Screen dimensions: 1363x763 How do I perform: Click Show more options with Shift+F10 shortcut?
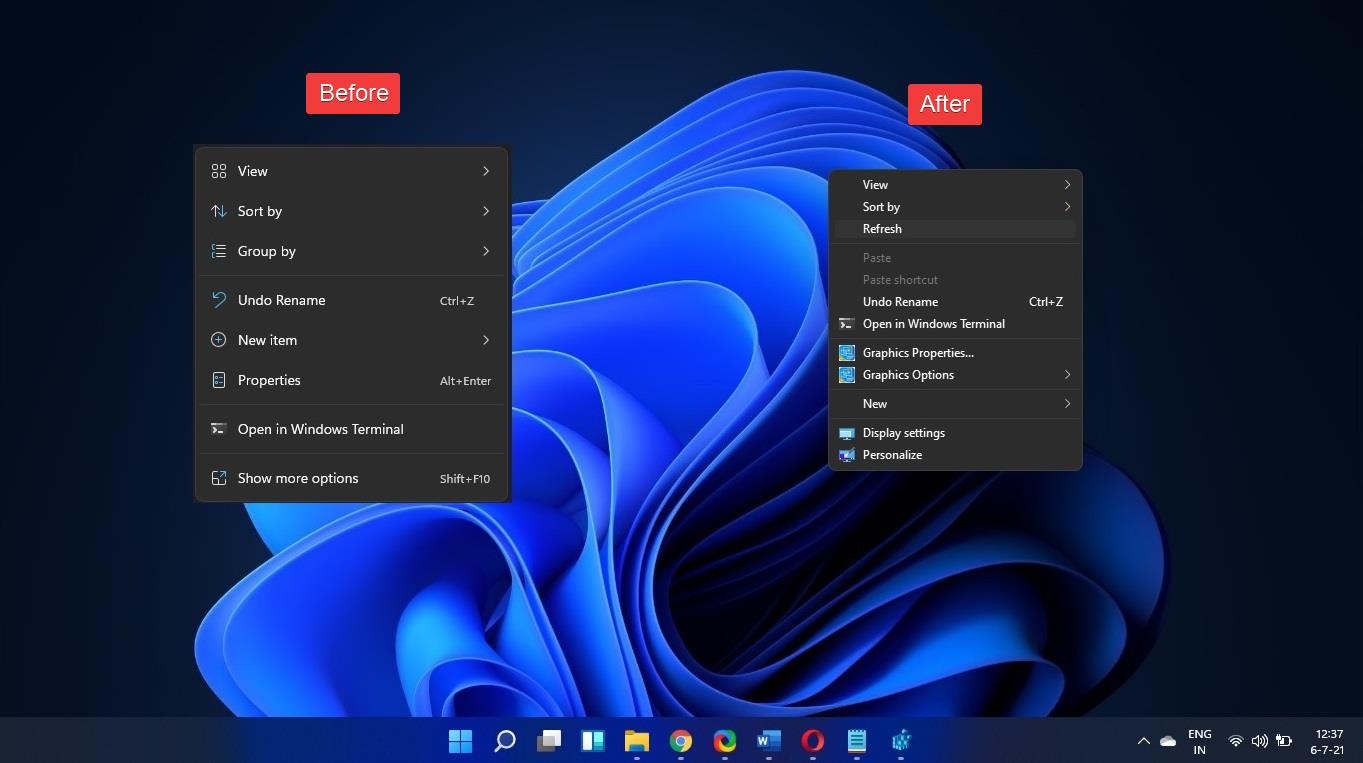(x=298, y=478)
